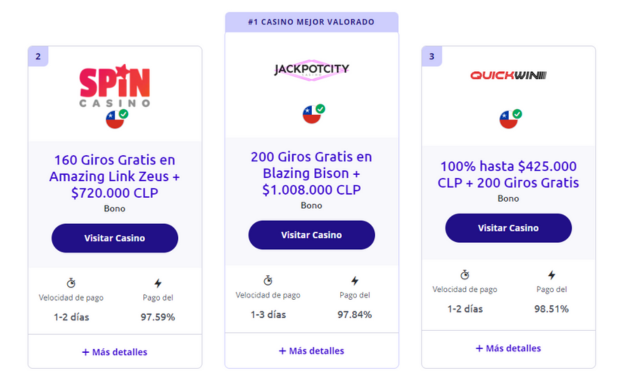Image resolution: width=624 pixels, height=375 pixels.
Task: Expand Más detalles for JackpotCity
Action: click(311, 351)
